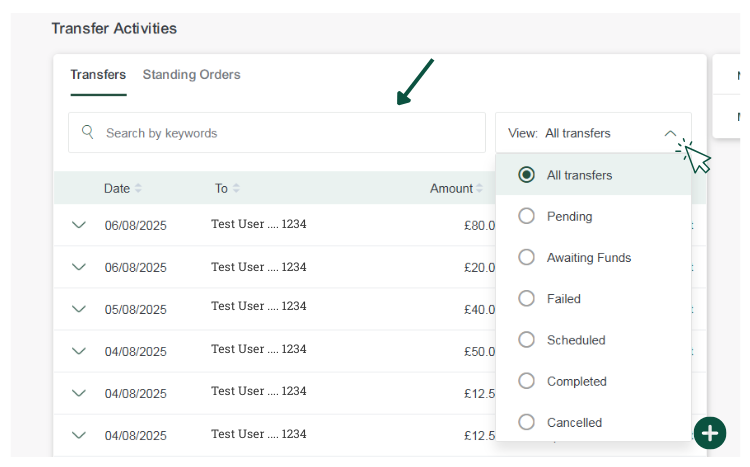The height and width of the screenshot is (467, 750).
Task: Choose the Awaiting Funds filter
Action: click(x=527, y=257)
